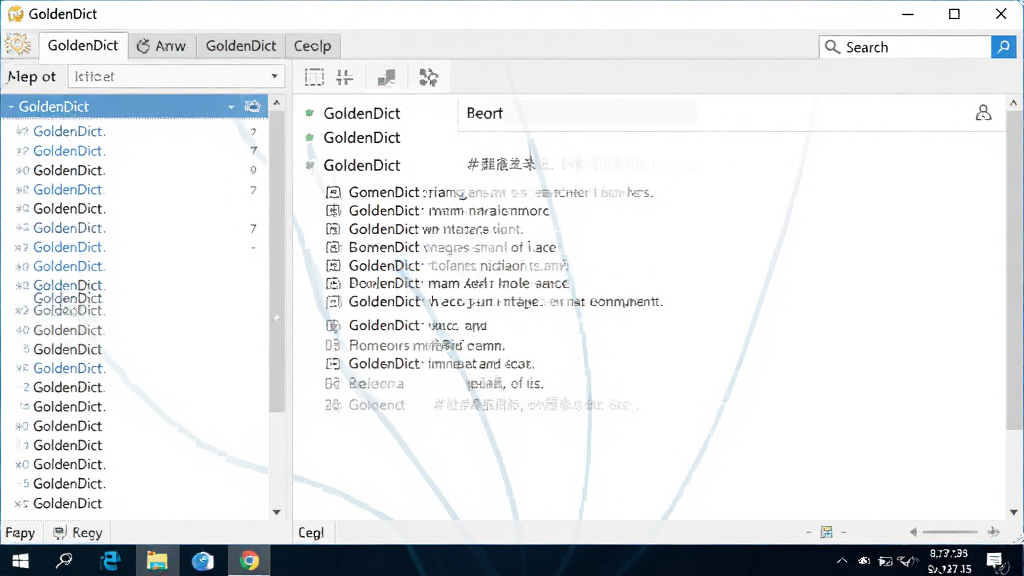Click icon beside 'Romeors' entry
This screenshot has height=576, width=1024.
pos(333,345)
